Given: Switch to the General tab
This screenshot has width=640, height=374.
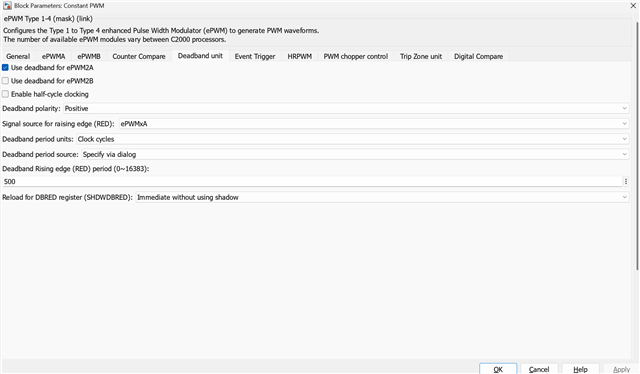Looking at the screenshot, I should pos(18,56).
